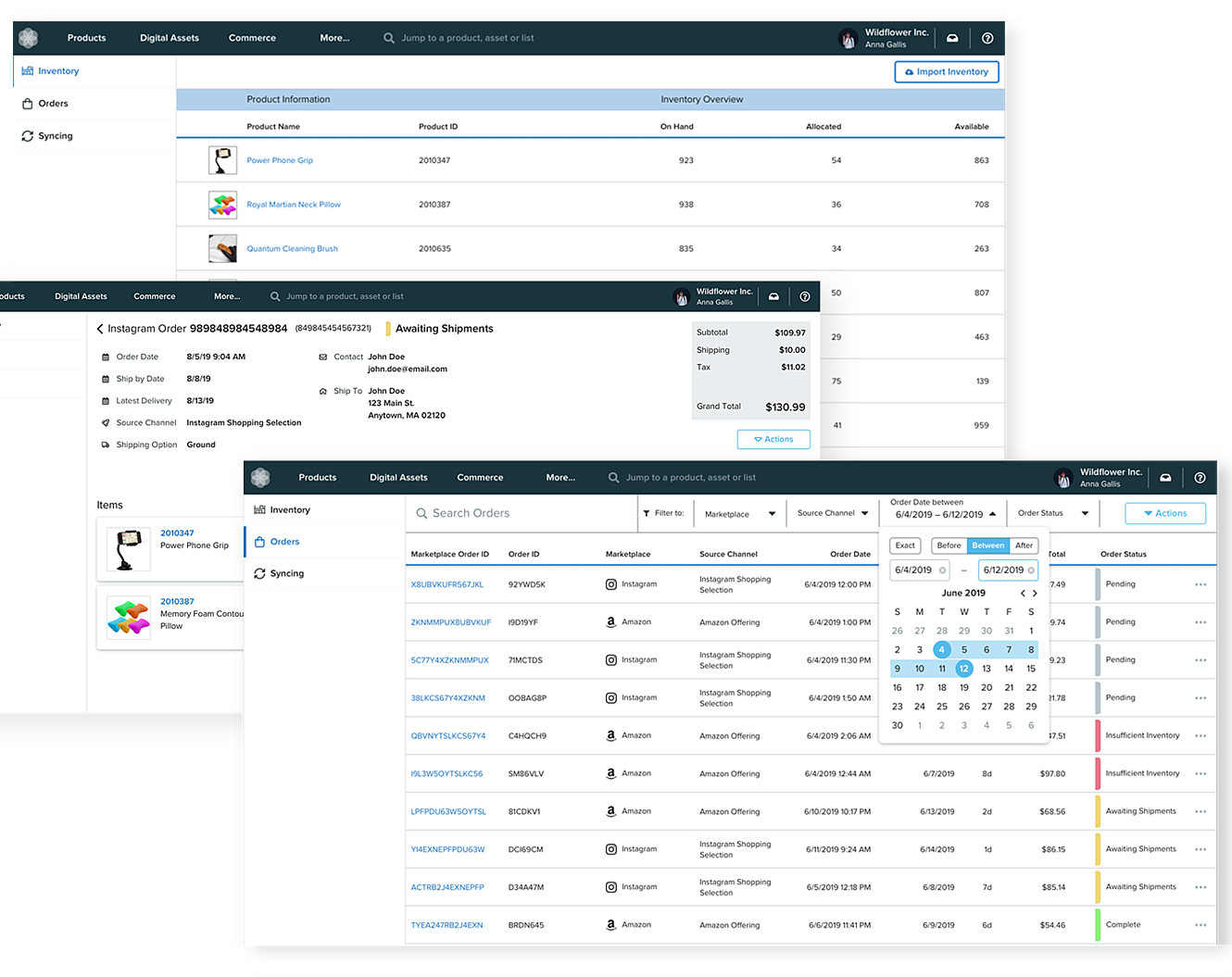Open help icon in the Orders window header
This screenshot has height=977, width=1232.
[1200, 478]
